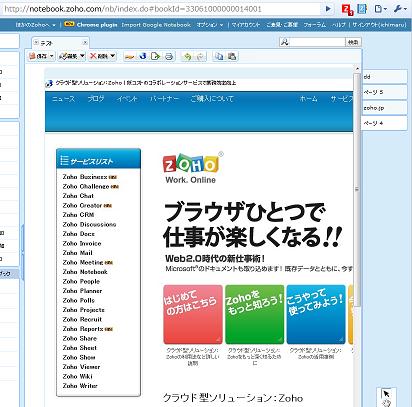Click the browser go arrow button
This screenshot has height=407, width=412.
pos(328,9)
